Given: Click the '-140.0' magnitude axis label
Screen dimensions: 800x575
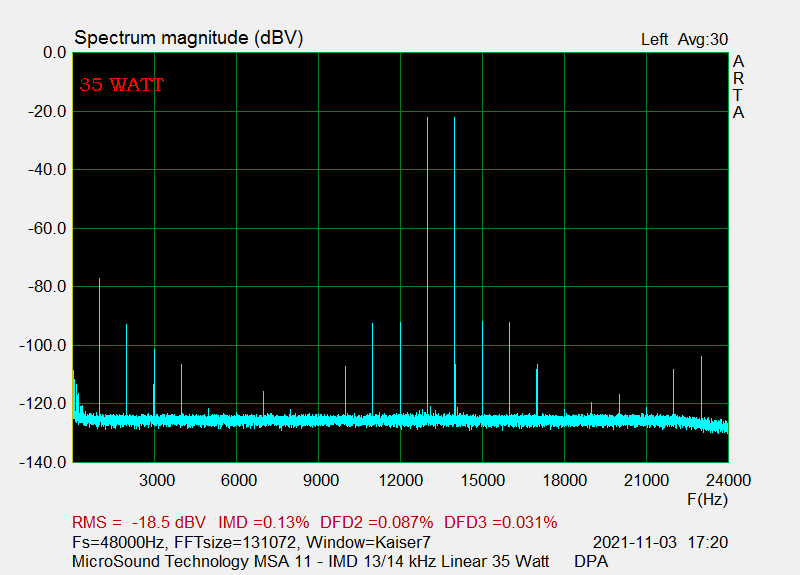Looking at the screenshot, I should pyautogui.click(x=43, y=463).
